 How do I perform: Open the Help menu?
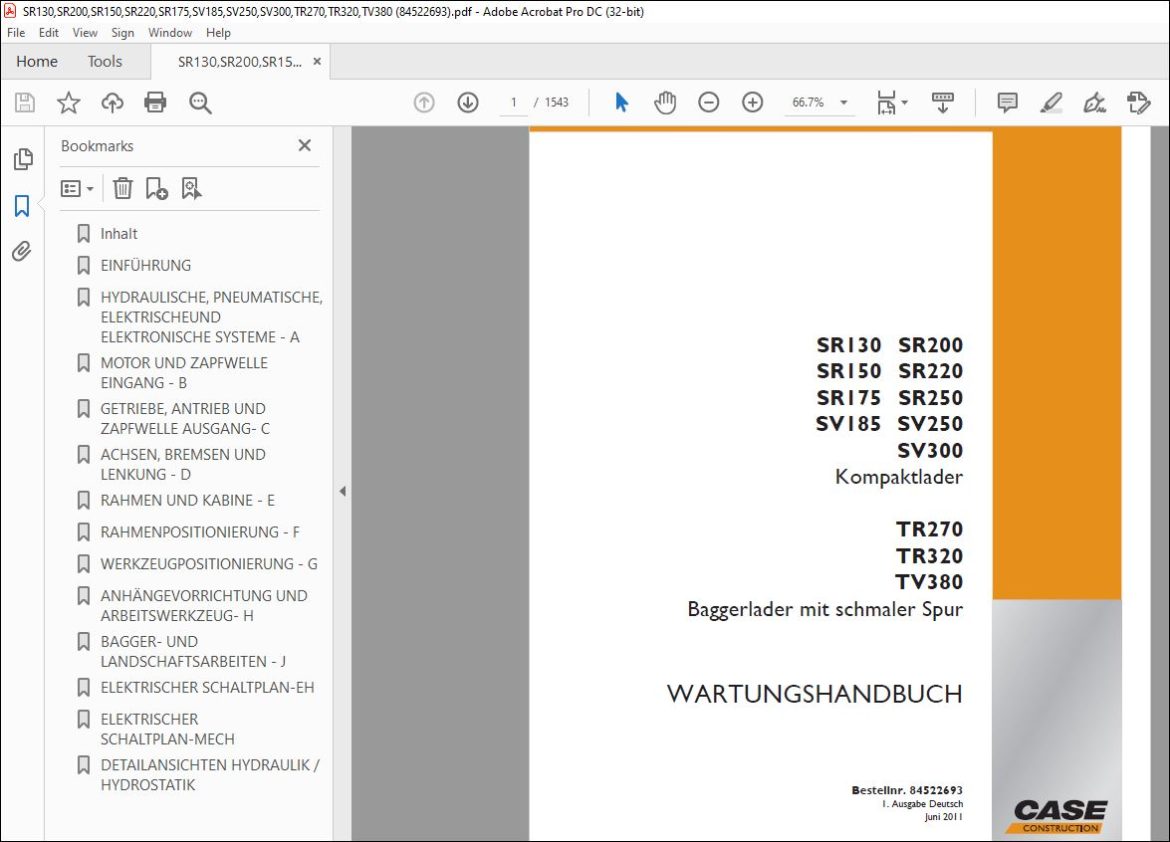coord(218,33)
